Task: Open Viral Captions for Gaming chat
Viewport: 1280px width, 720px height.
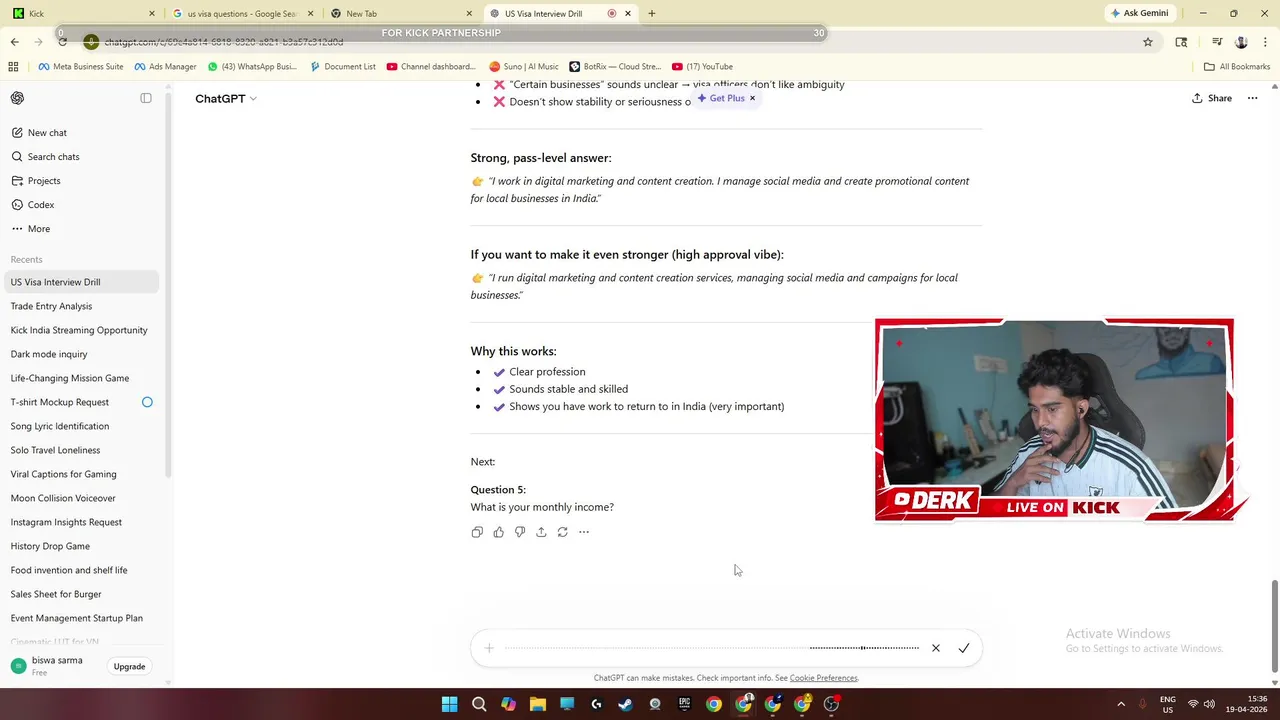Action: coord(81,474)
